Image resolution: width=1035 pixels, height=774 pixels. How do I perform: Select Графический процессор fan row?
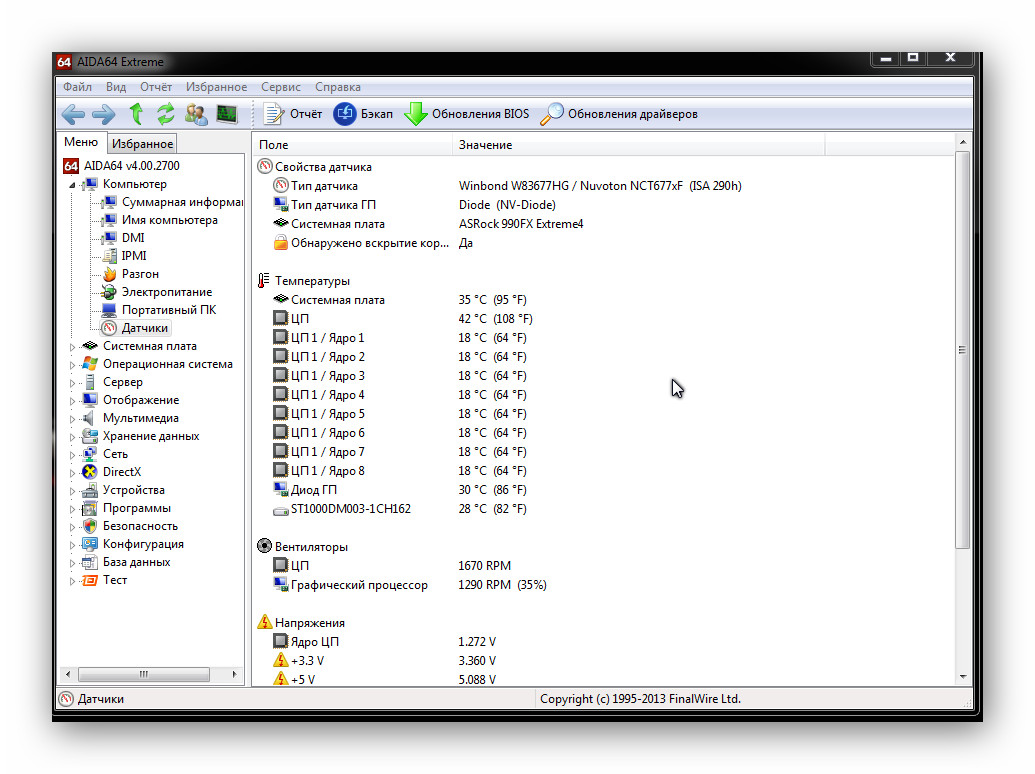click(410, 585)
